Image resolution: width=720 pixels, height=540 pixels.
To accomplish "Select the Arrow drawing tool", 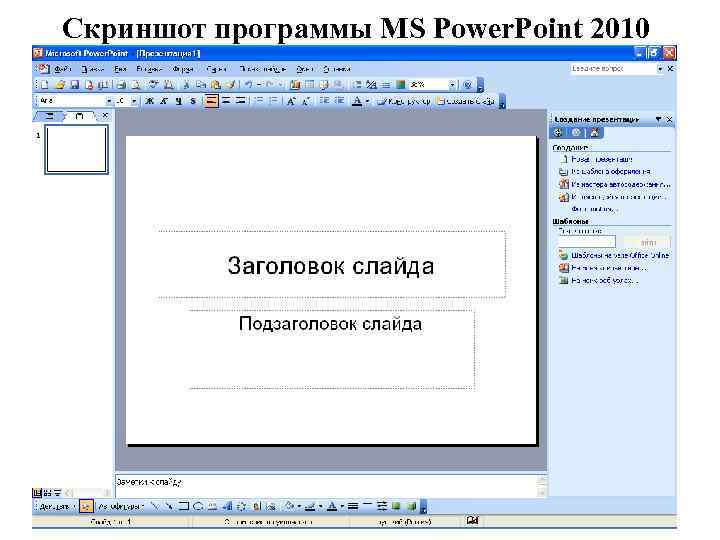I will tap(169, 506).
